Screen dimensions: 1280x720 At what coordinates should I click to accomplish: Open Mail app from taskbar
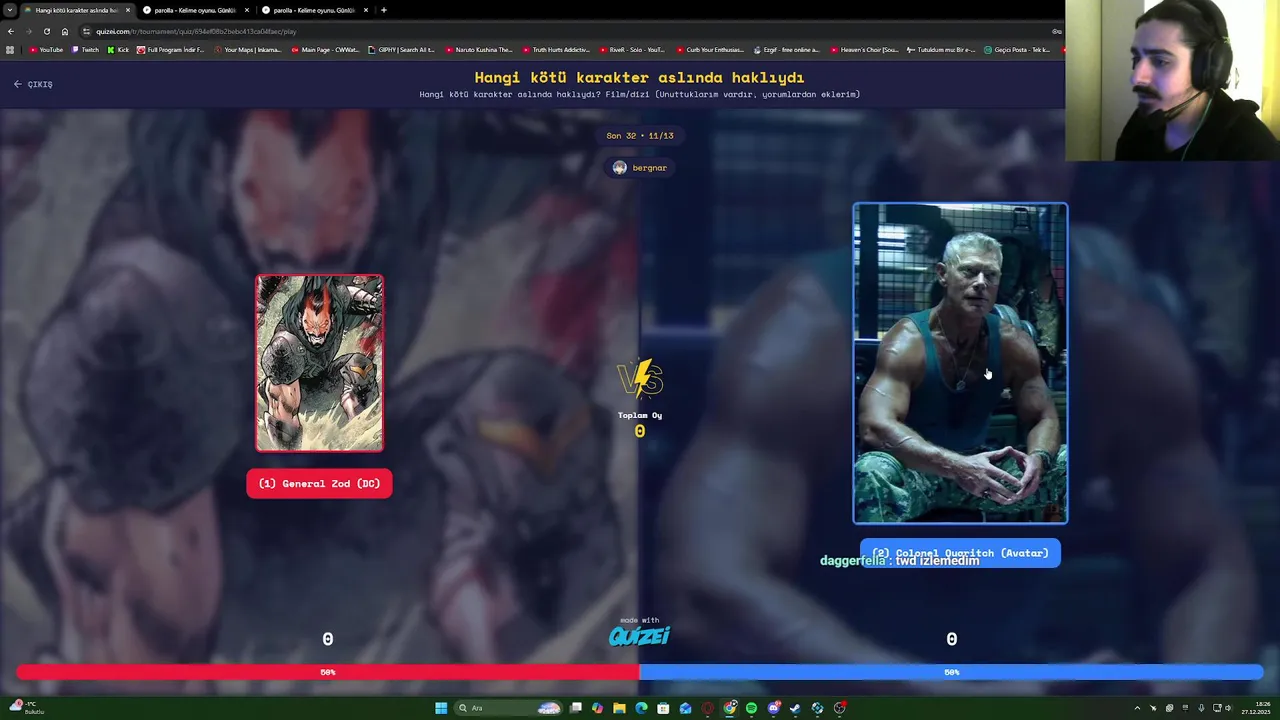pyautogui.click(x=685, y=708)
